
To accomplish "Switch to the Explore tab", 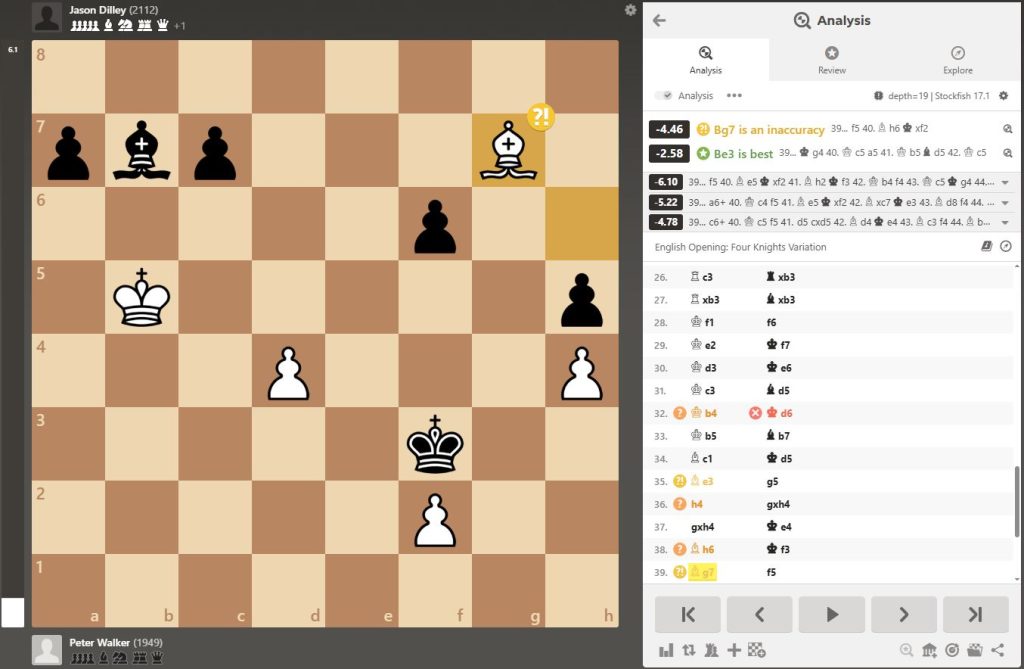I will coord(957,60).
